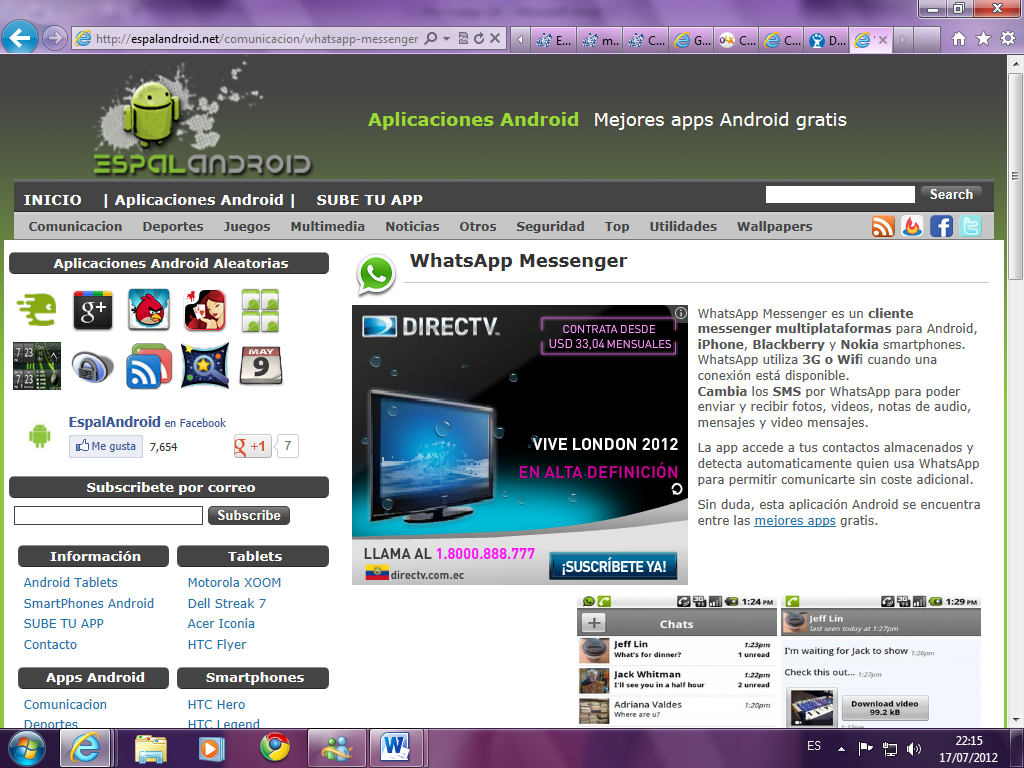Open the Facebook icon in navigation bar
Image resolution: width=1024 pixels, height=768 pixels.
[941, 226]
